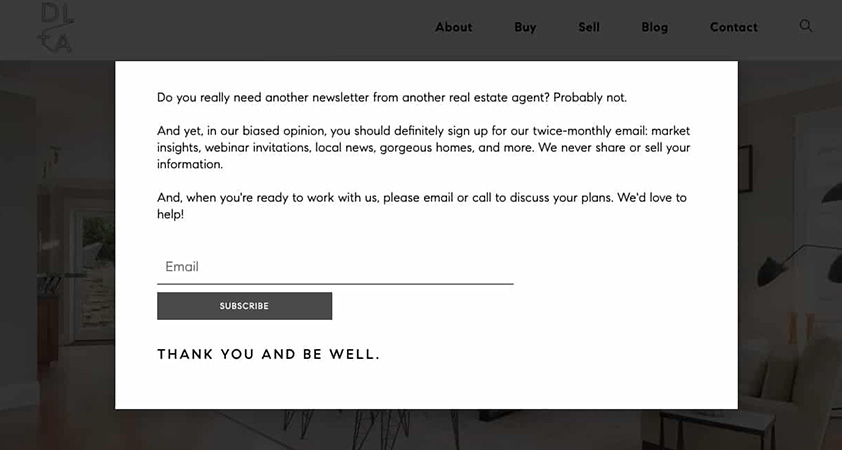
Task: Click the paragraph starting "And, when you're ready"
Action: click(422, 206)
